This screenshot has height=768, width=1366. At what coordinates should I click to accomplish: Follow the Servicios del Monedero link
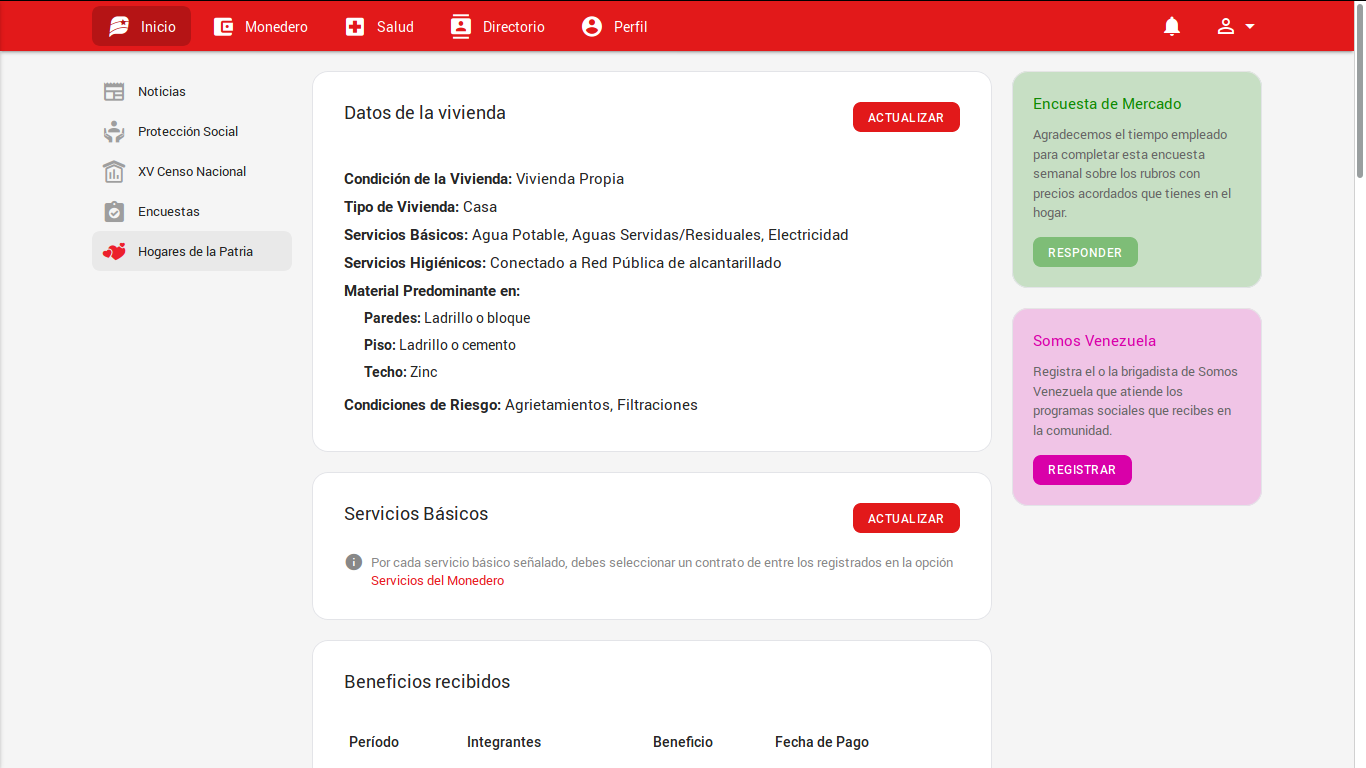coord(437,581)
